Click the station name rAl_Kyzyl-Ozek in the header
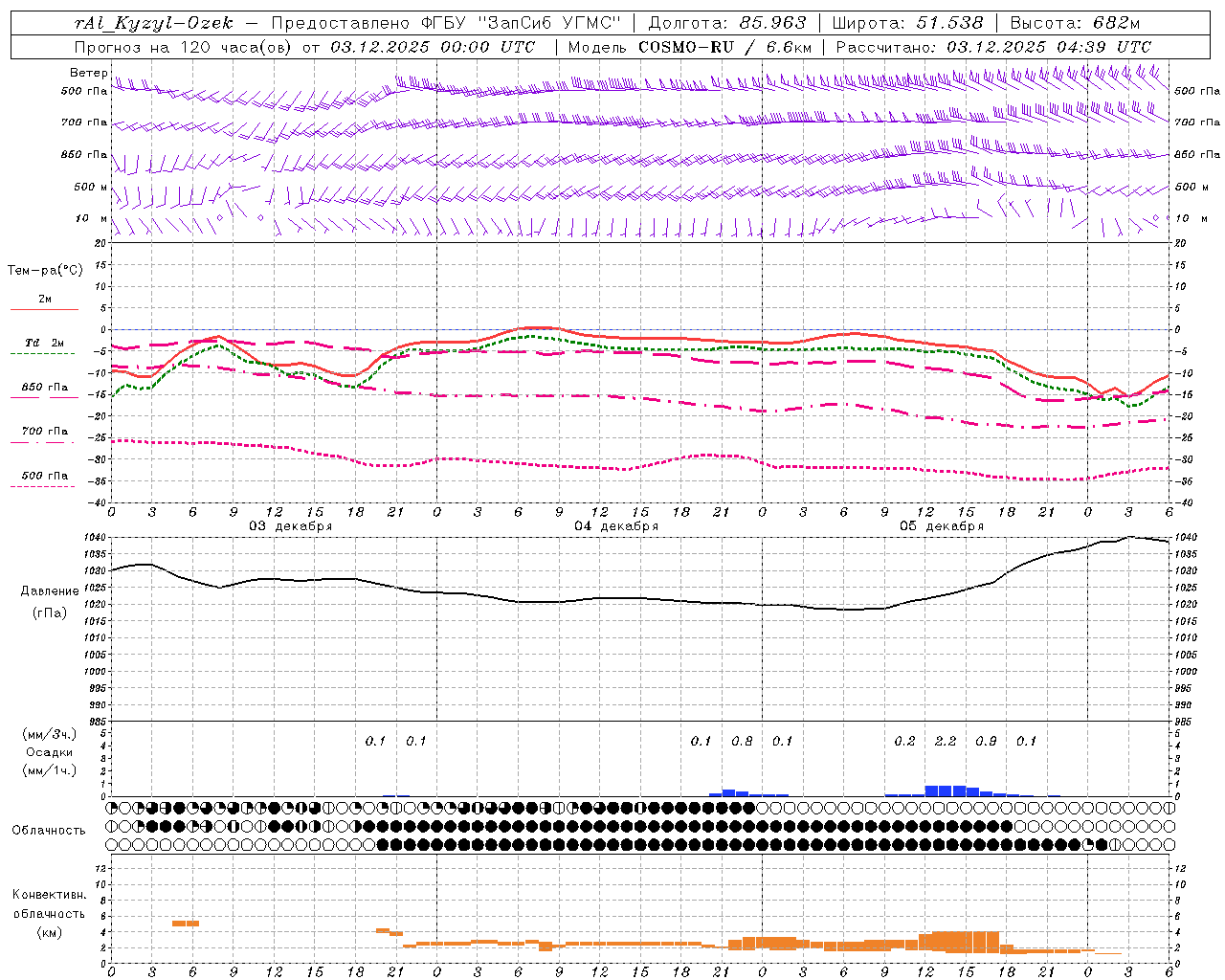 (x=153, y=23)
